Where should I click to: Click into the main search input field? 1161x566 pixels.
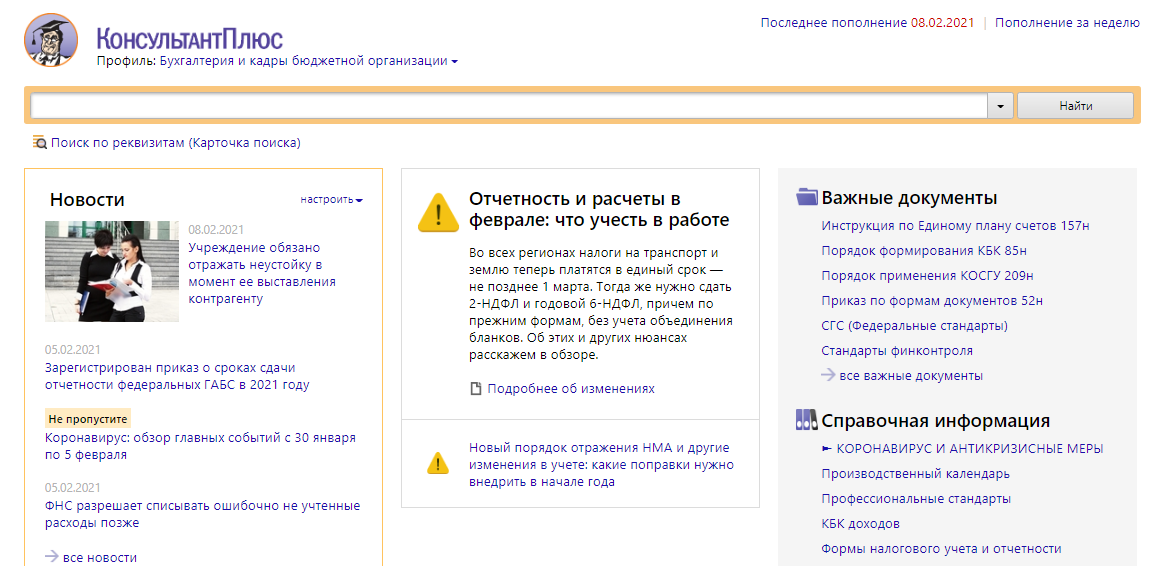[508, 106]
